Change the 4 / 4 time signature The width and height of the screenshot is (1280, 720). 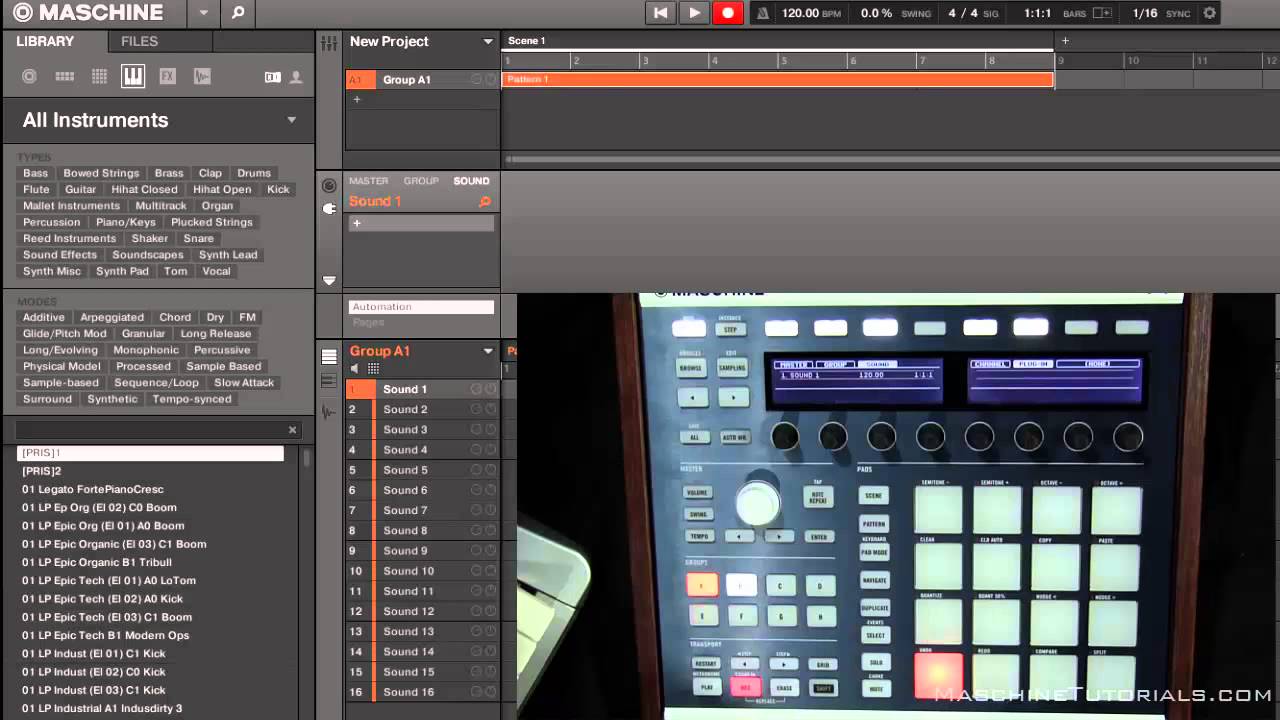964,13
